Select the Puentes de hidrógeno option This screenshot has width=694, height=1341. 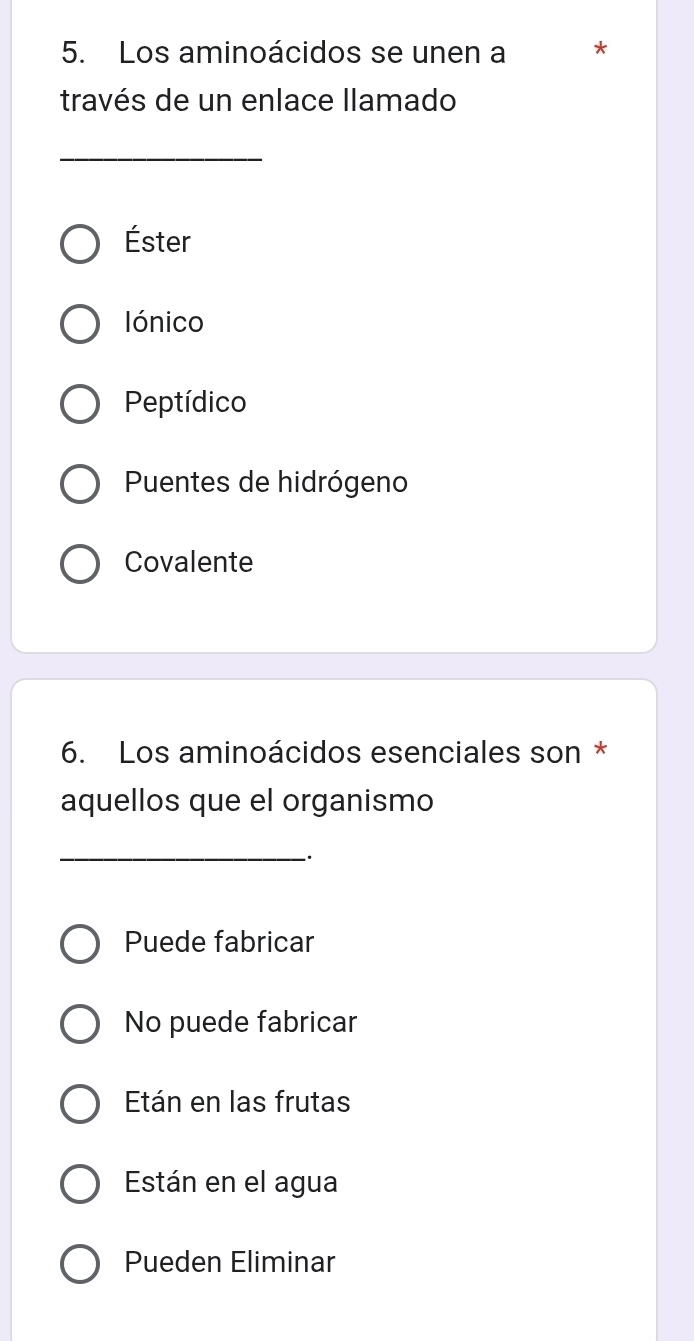[x=80, y=483]
